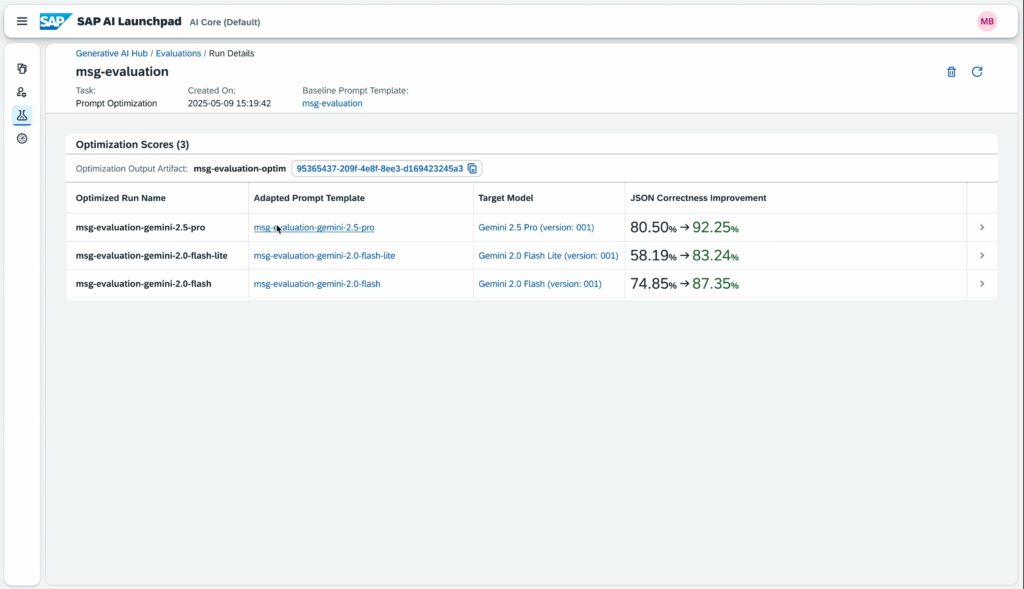This screenshot has width=1024, height=589.
Task: Open baseline prompt template msg-evaluation link
Action: tap(332, 103)
